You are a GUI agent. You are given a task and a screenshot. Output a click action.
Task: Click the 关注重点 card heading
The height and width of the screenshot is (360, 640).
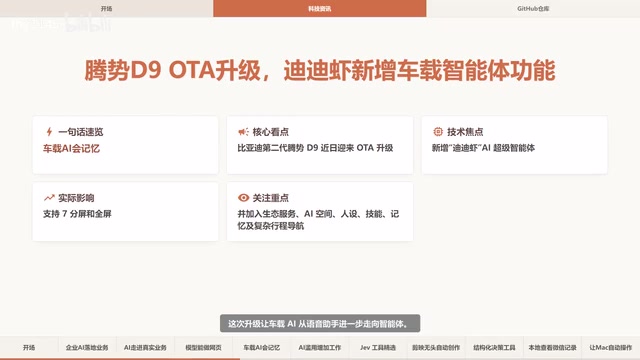tap(271, 198)
